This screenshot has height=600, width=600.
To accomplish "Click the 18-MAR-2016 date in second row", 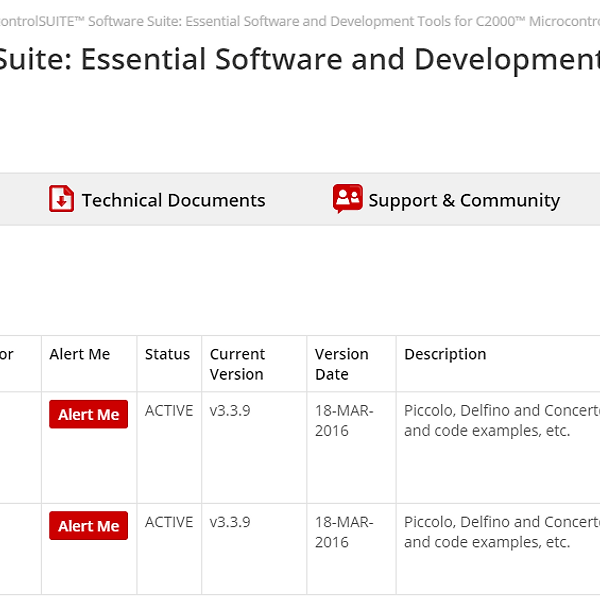I will (x=344, y=532).
